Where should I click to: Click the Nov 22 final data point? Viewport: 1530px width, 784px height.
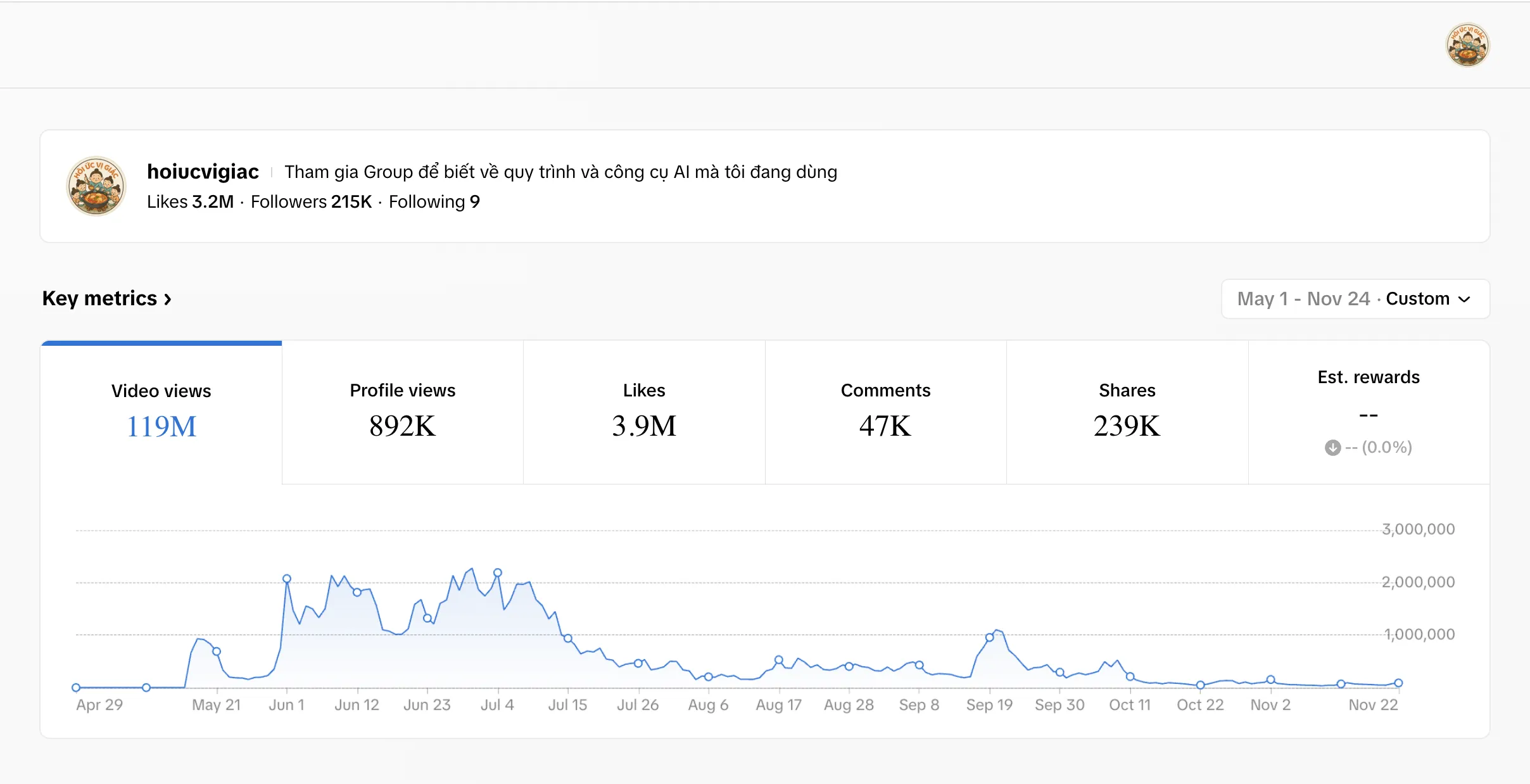tap(1398, 683)
